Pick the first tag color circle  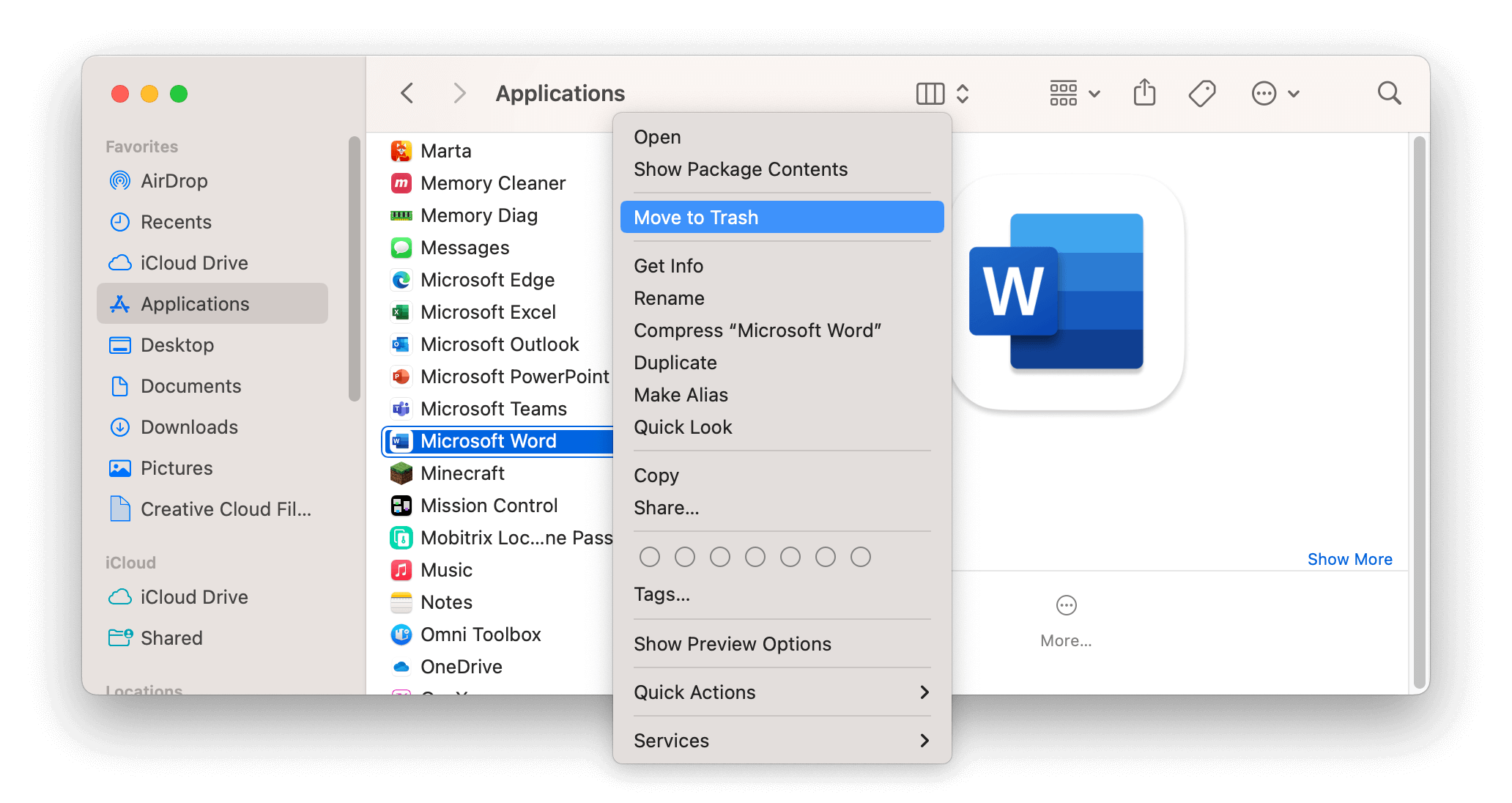click(649, 557)
